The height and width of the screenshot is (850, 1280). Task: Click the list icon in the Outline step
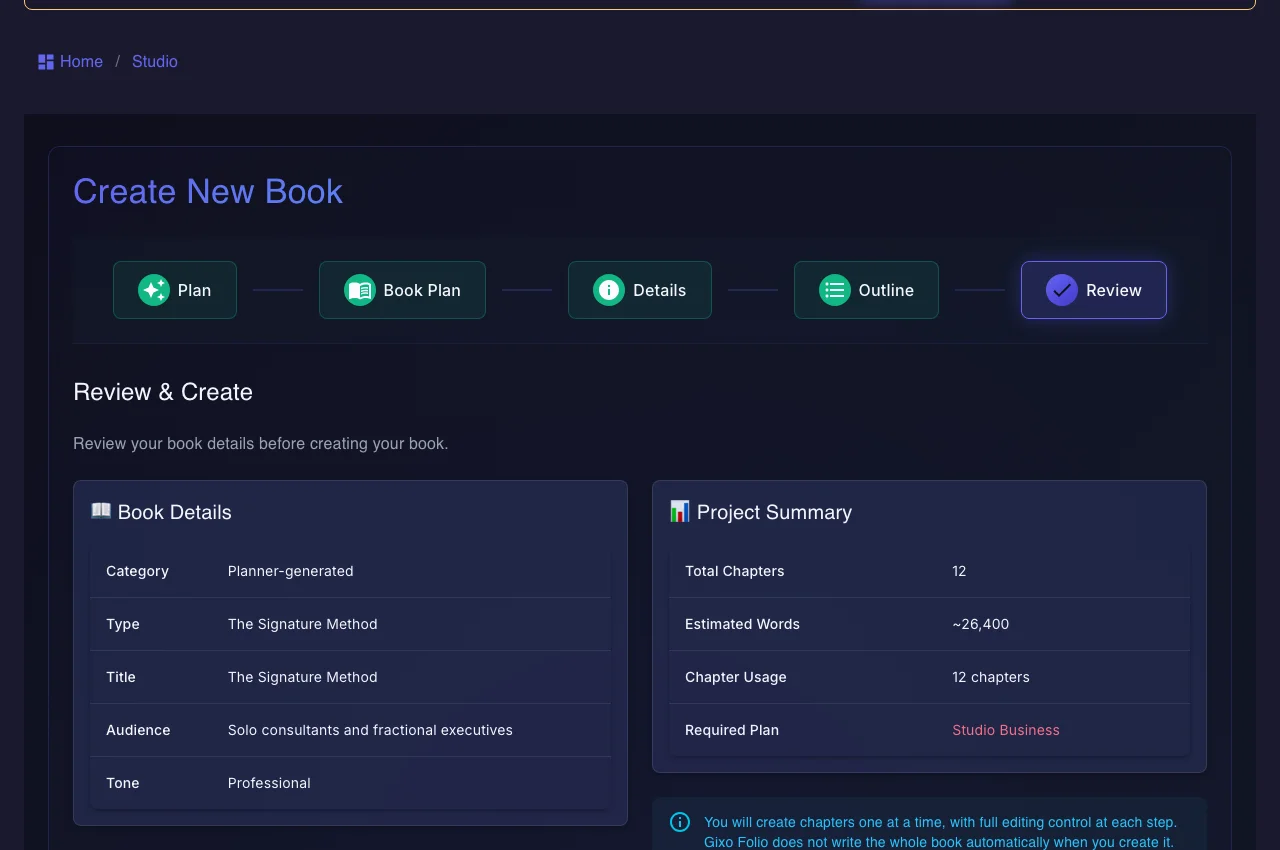(835, 290)
